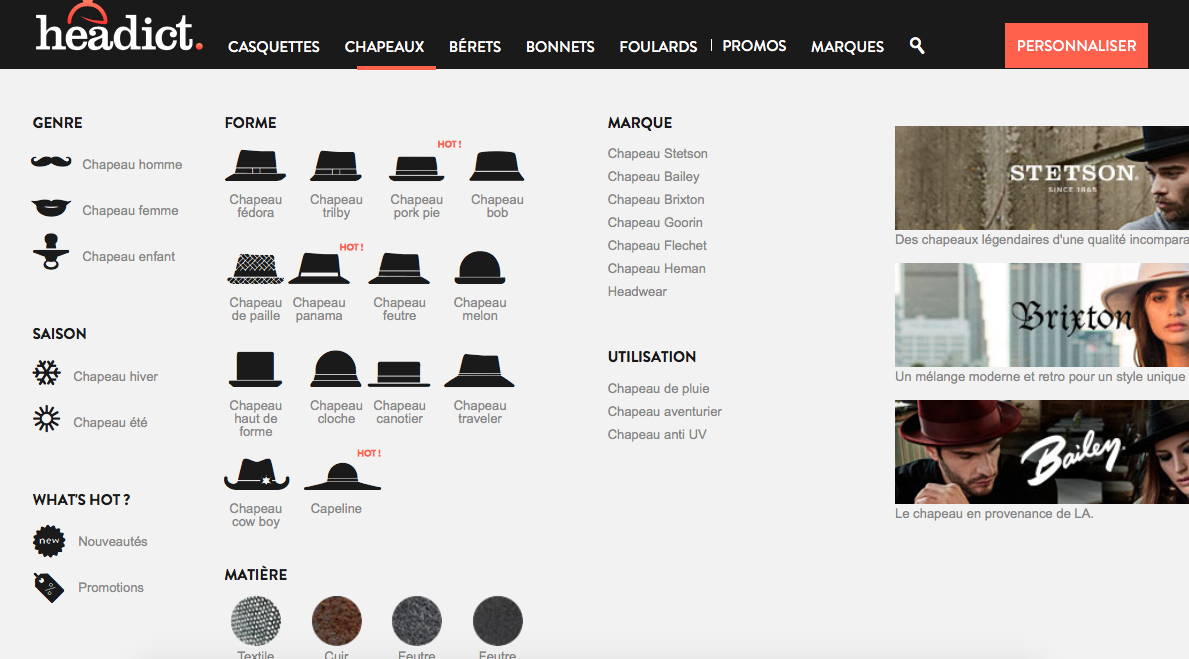The height and width of the screenshot is (659, 1189).
Task: Click the Headict logo
Action: coord(118,30)
